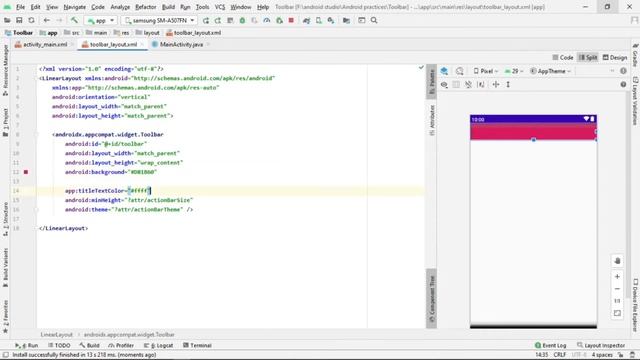This screenshot has width=640, height=360.
Task: Open the Build menu
Action: click(168, 7)
